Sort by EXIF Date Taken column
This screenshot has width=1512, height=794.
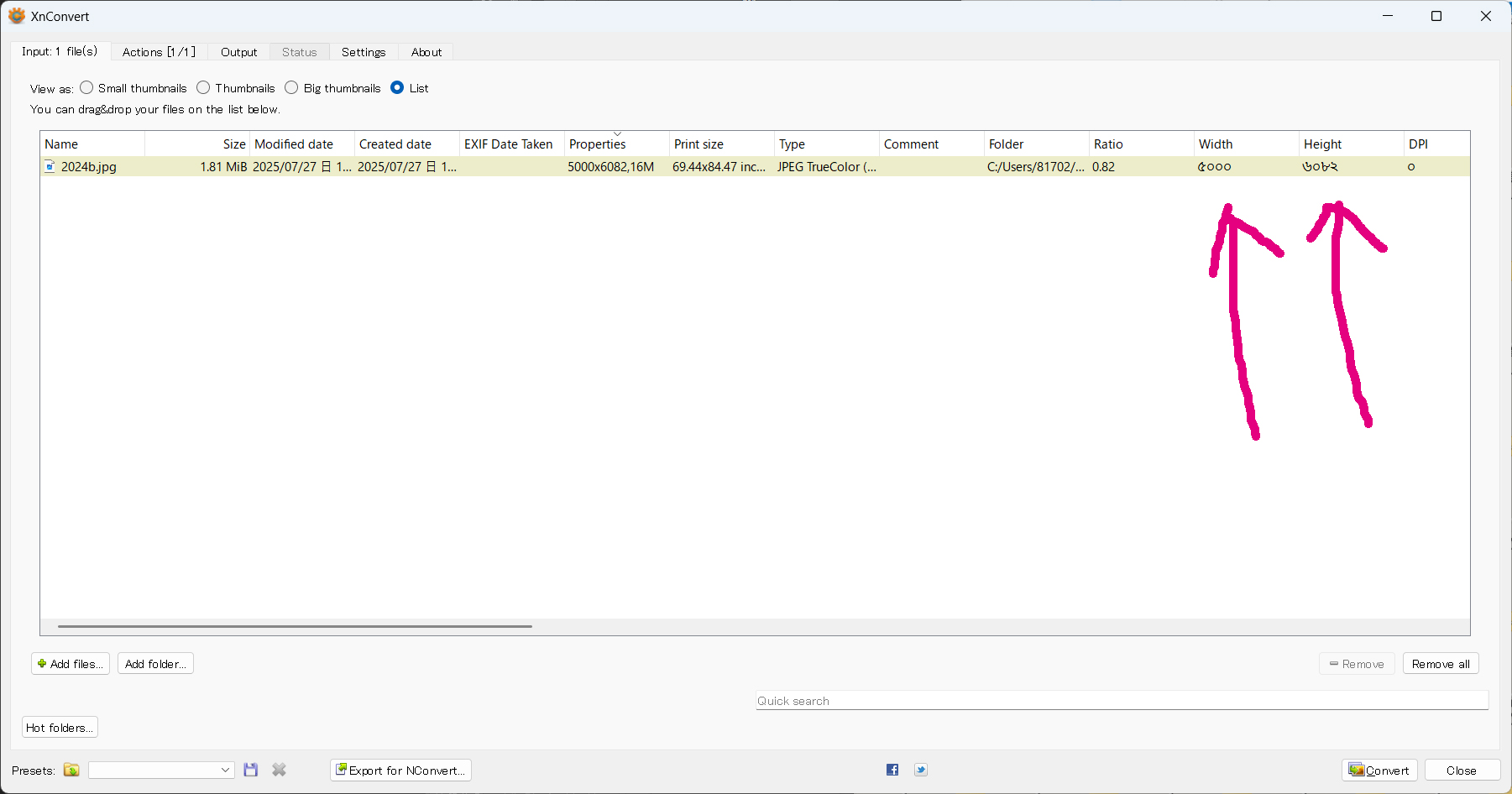pos(512,144)
